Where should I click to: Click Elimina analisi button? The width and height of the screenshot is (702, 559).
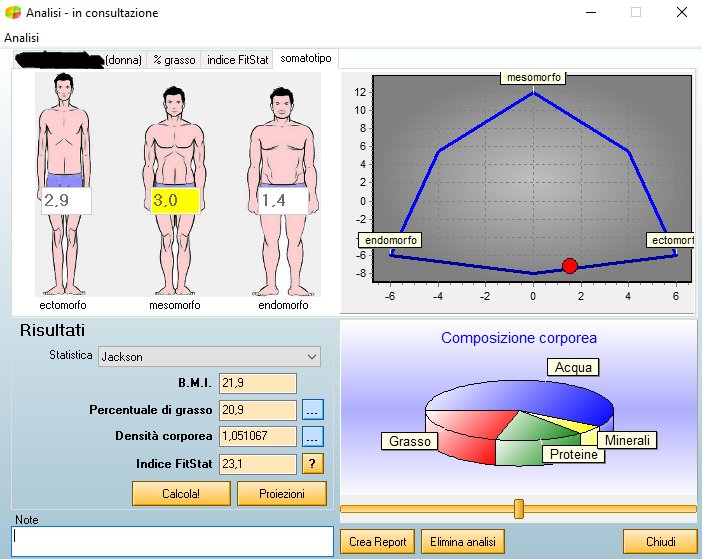tap(463, 542)
